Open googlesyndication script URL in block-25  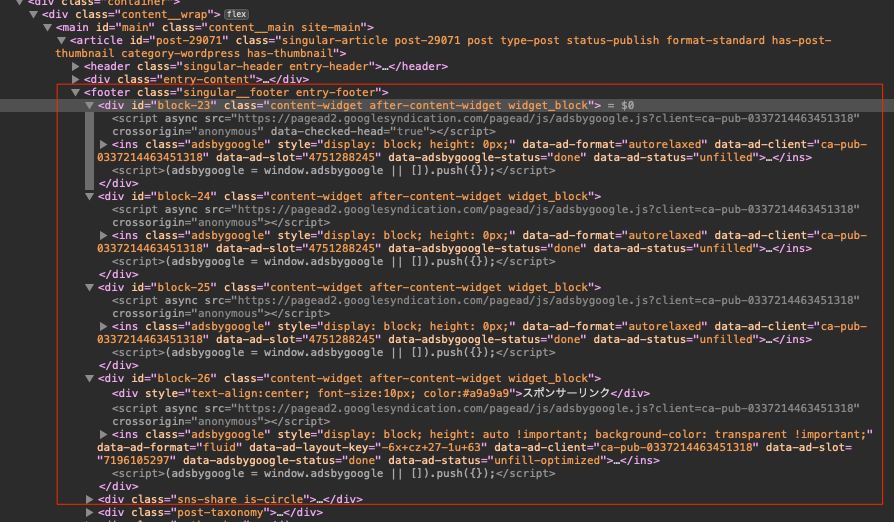coord(548,300)
